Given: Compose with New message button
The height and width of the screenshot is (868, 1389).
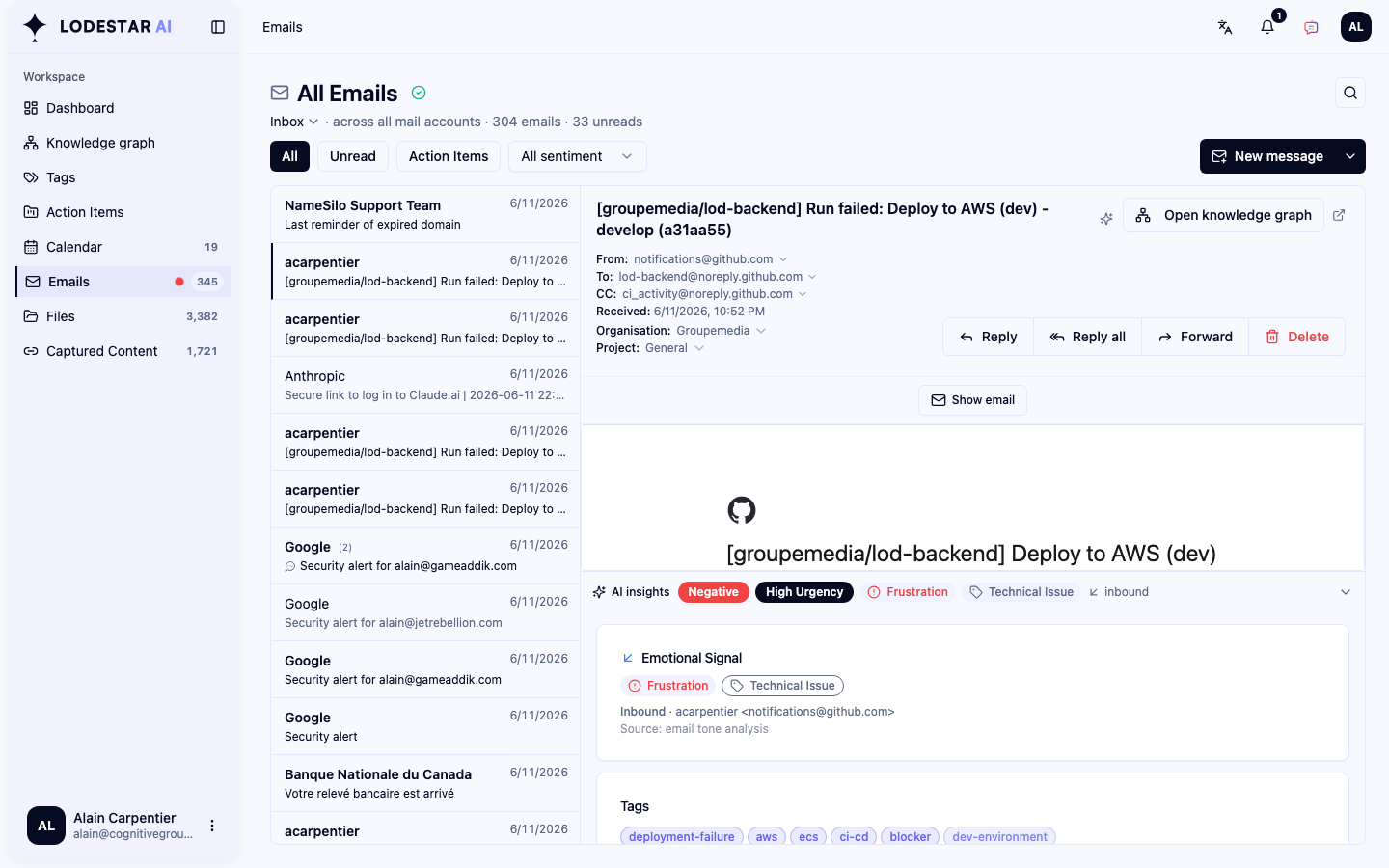Looking at the screenshot, I should pyautogui.click(x=1268, y=156).
